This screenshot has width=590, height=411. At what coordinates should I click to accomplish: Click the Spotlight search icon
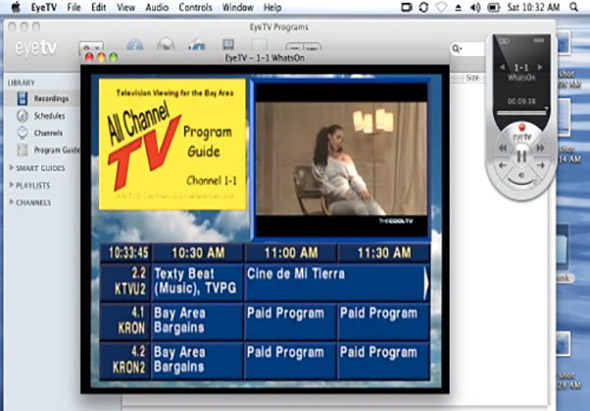(574, 7)
